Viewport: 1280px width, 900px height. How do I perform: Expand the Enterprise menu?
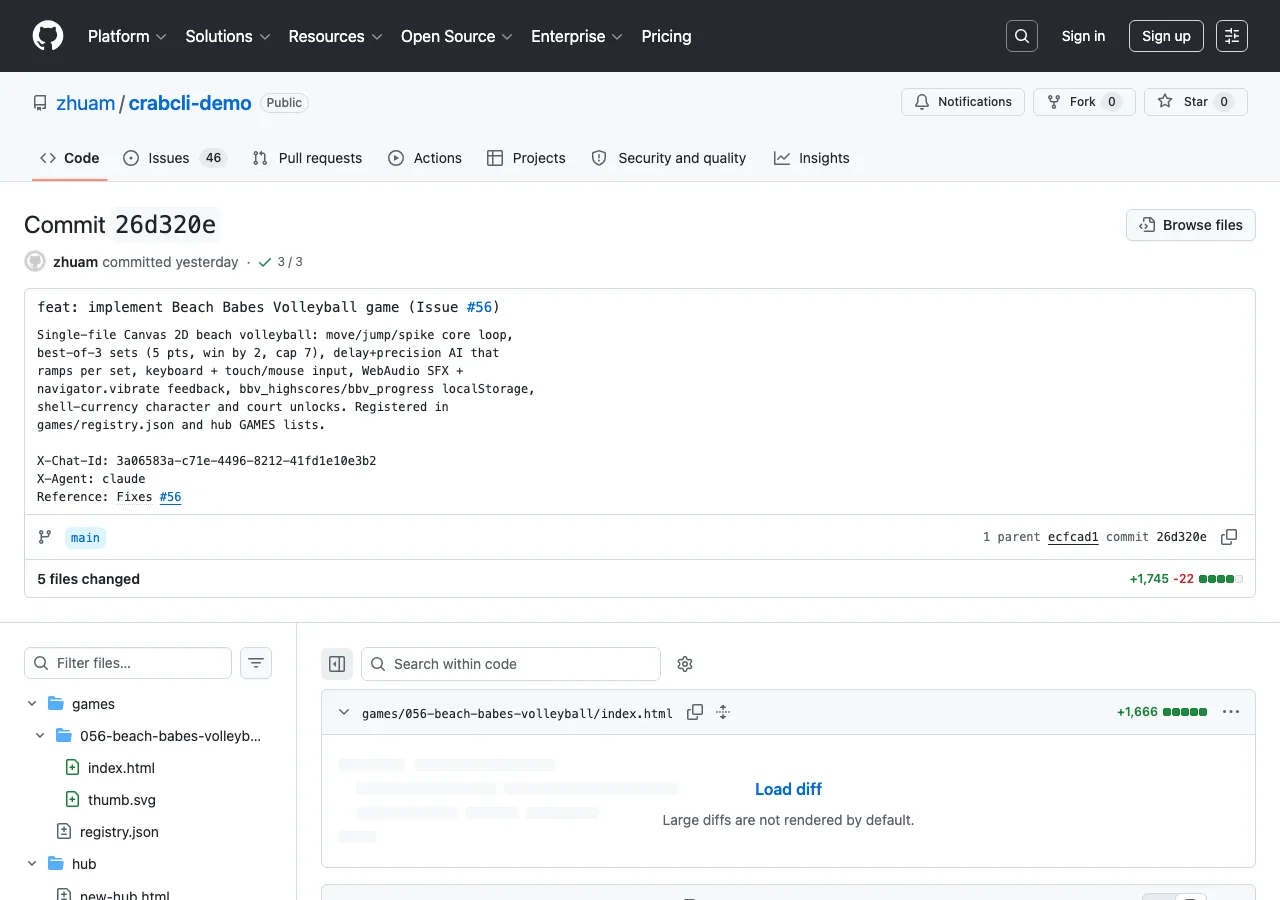577,36
